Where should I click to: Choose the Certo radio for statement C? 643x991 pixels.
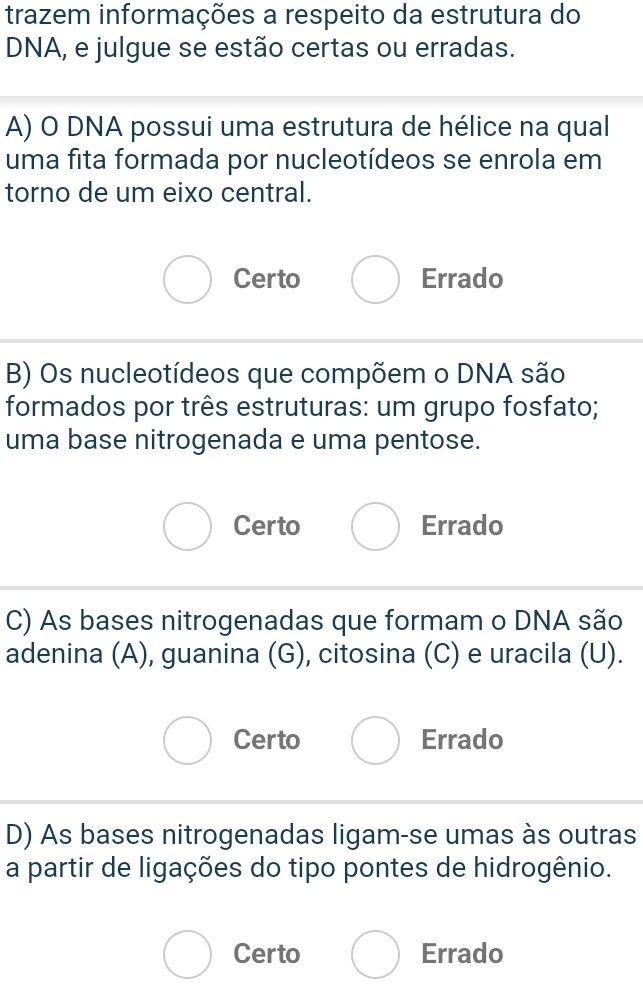(188, 740)
